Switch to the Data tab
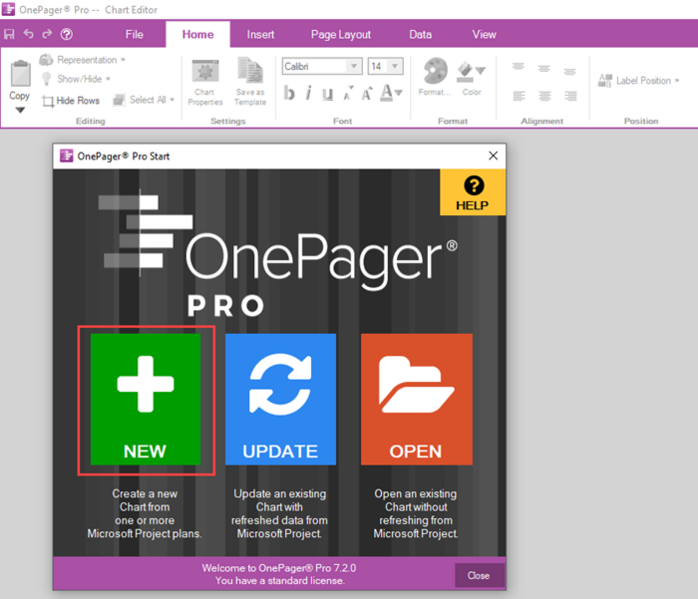Viewport: 698px width, 599px height. click(421, 34)
